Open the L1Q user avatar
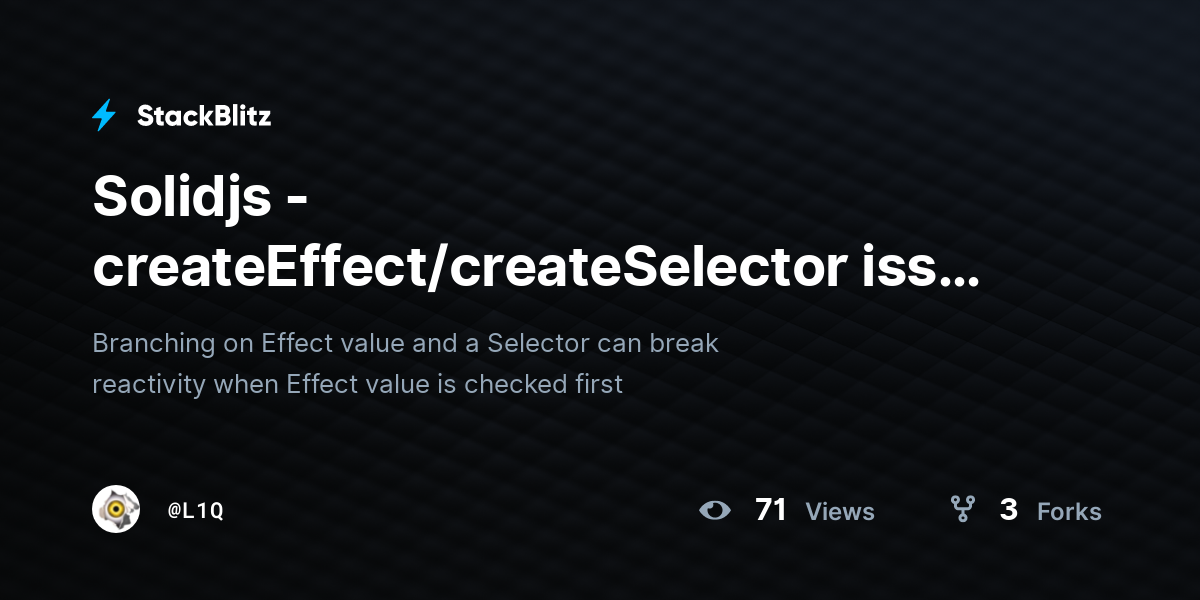Viewport: 1200px width, 600px height. 116,509
